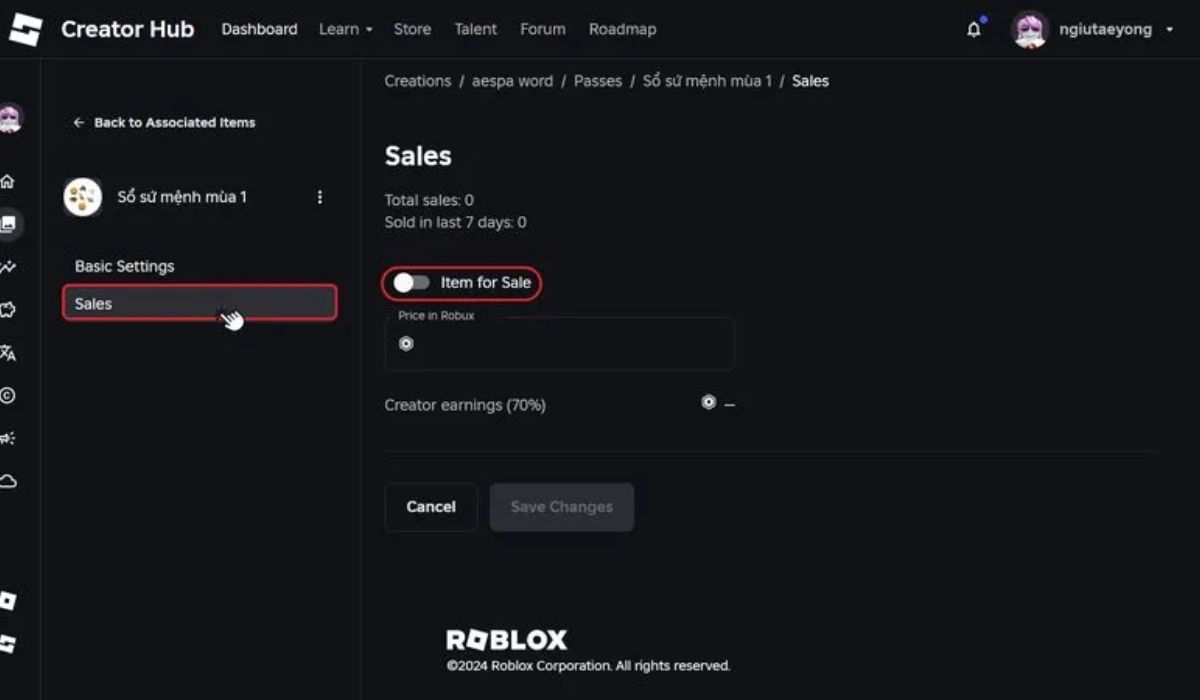This screenshot has width=1200, height=700.
Task: Go to the Dashboard tab
Action: [259, 29]
